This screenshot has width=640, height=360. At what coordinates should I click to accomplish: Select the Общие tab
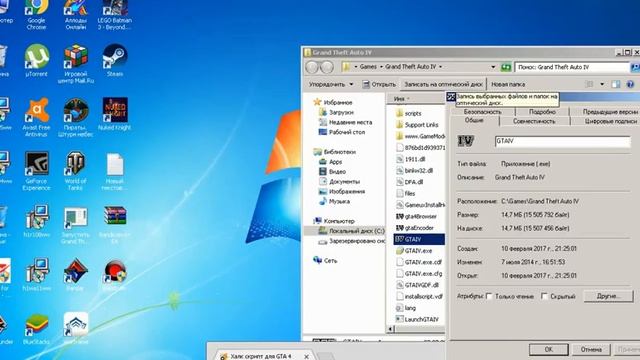pos(474,120)
